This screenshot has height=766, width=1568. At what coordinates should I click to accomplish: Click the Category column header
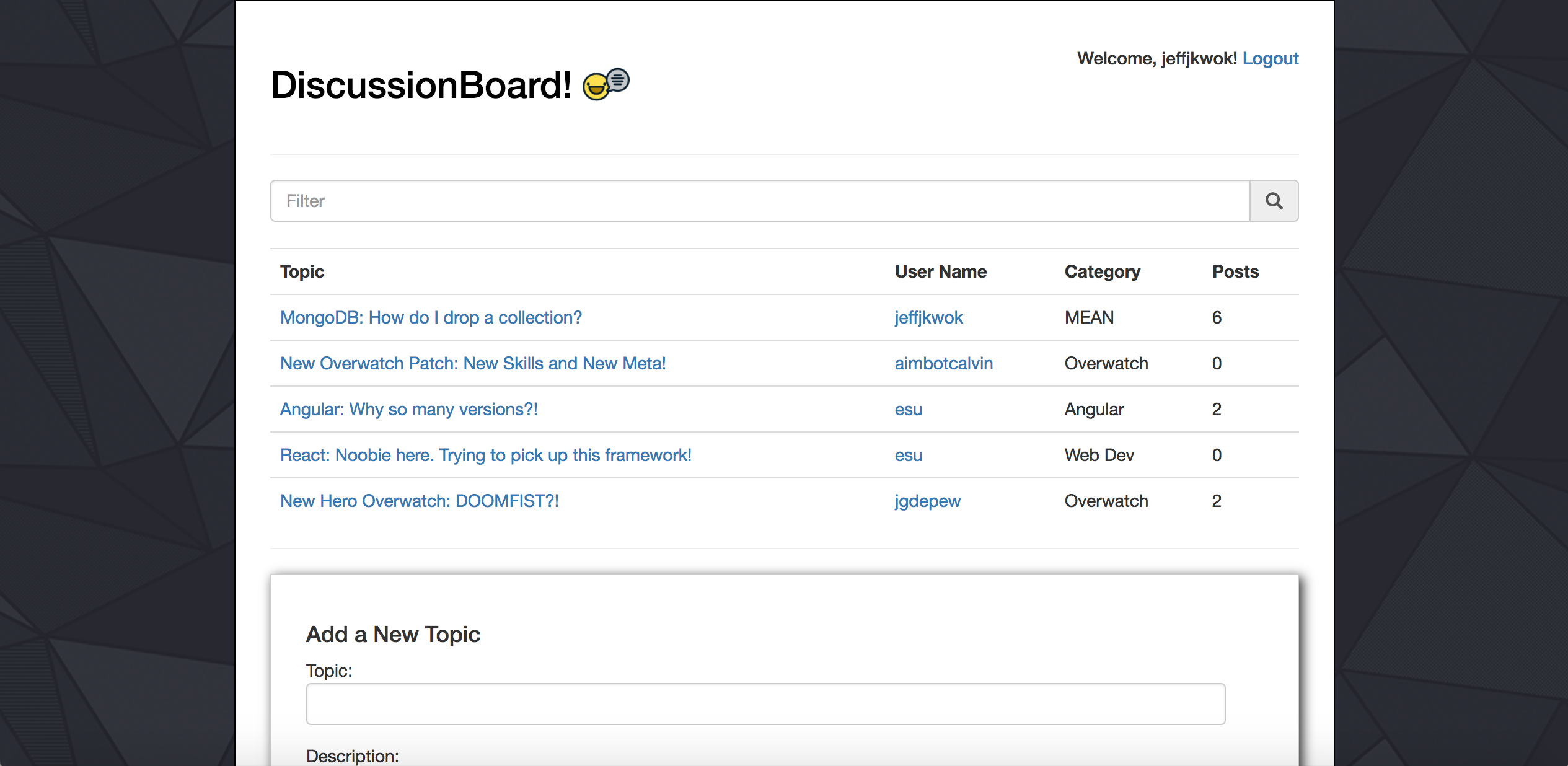[x=1102, y=271]
